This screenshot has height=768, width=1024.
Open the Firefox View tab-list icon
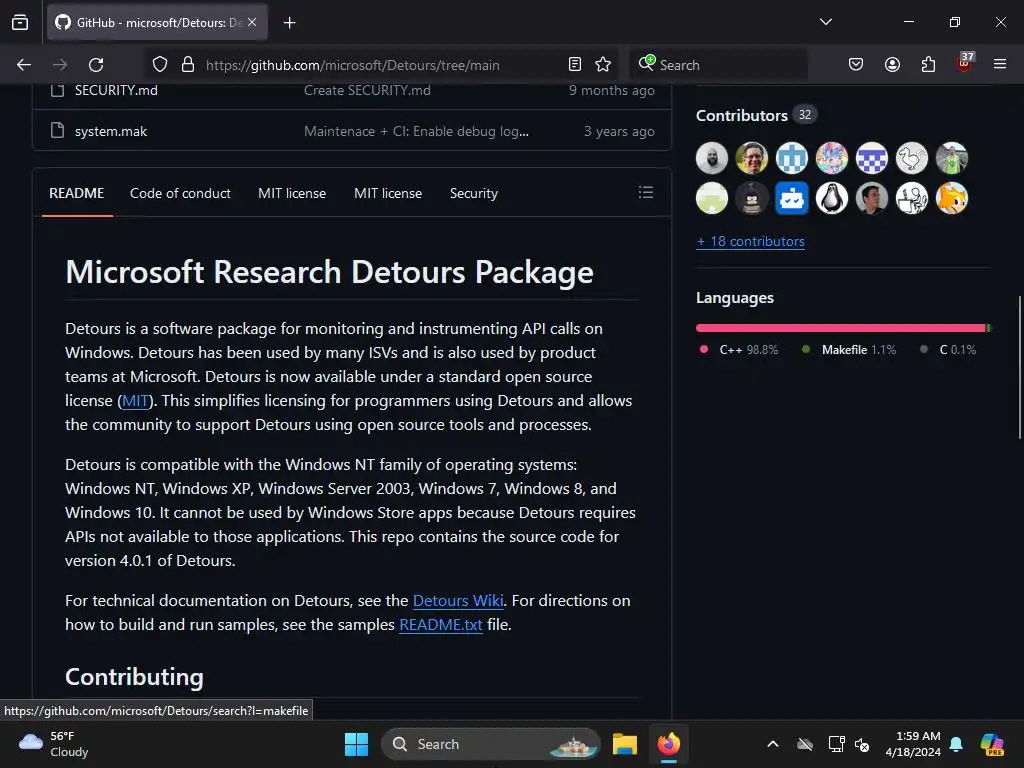20,23
